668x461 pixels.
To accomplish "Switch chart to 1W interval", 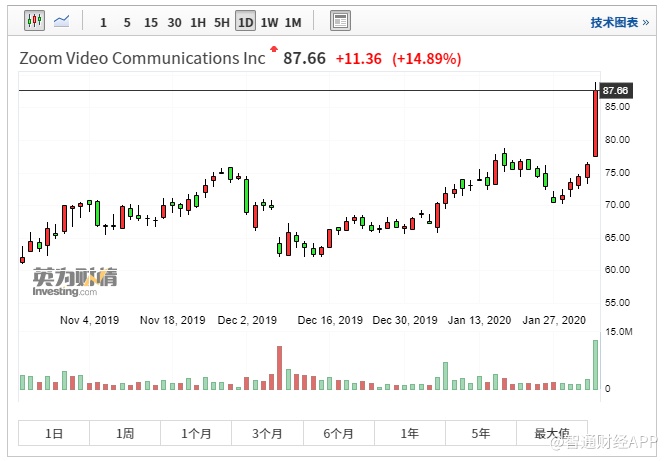I will click(269, 22).
